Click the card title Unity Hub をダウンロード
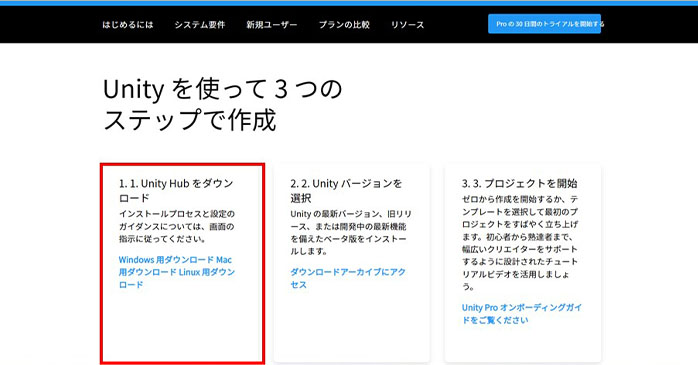Image resolution: width=698 pixels, height=365 pixels. [176, 191]
